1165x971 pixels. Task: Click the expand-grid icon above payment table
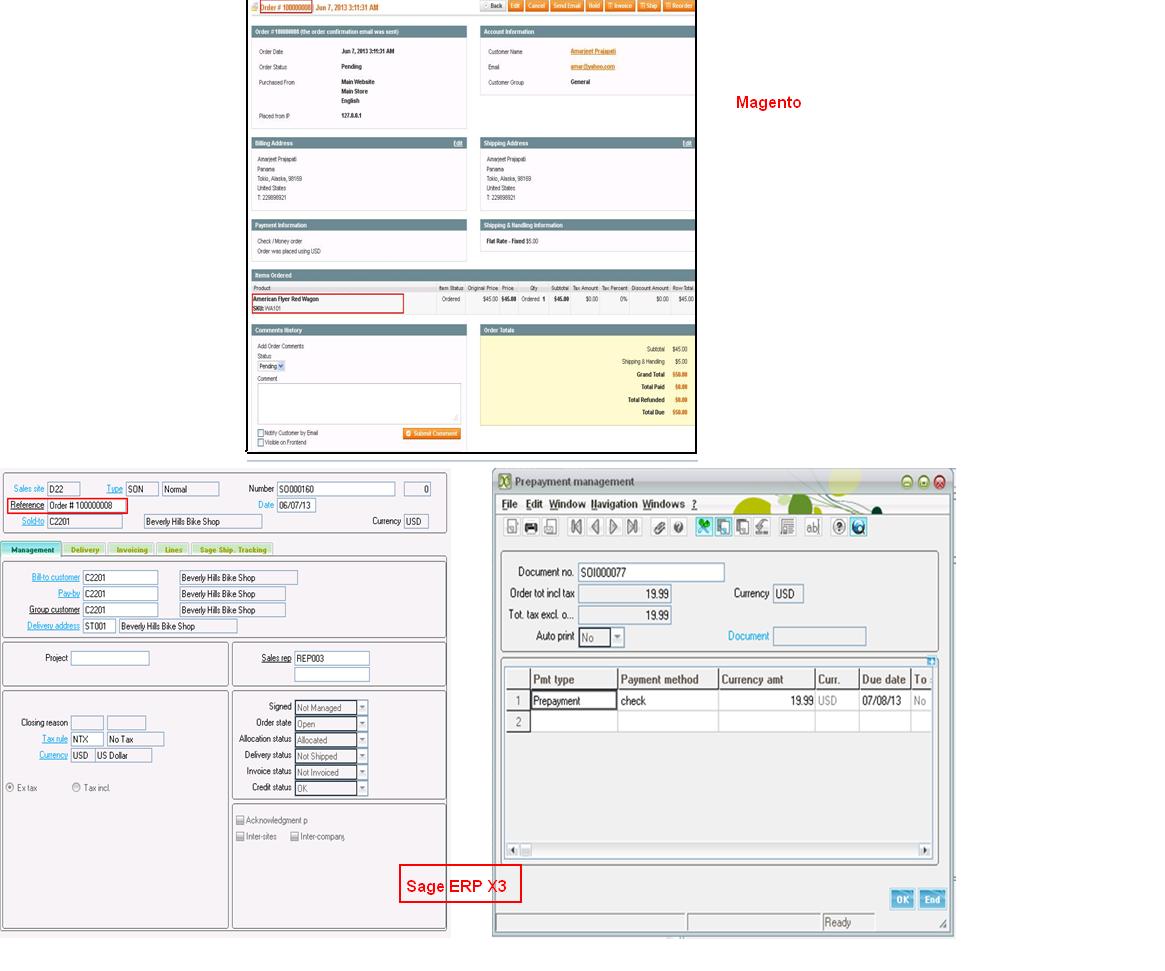(931, 661)
